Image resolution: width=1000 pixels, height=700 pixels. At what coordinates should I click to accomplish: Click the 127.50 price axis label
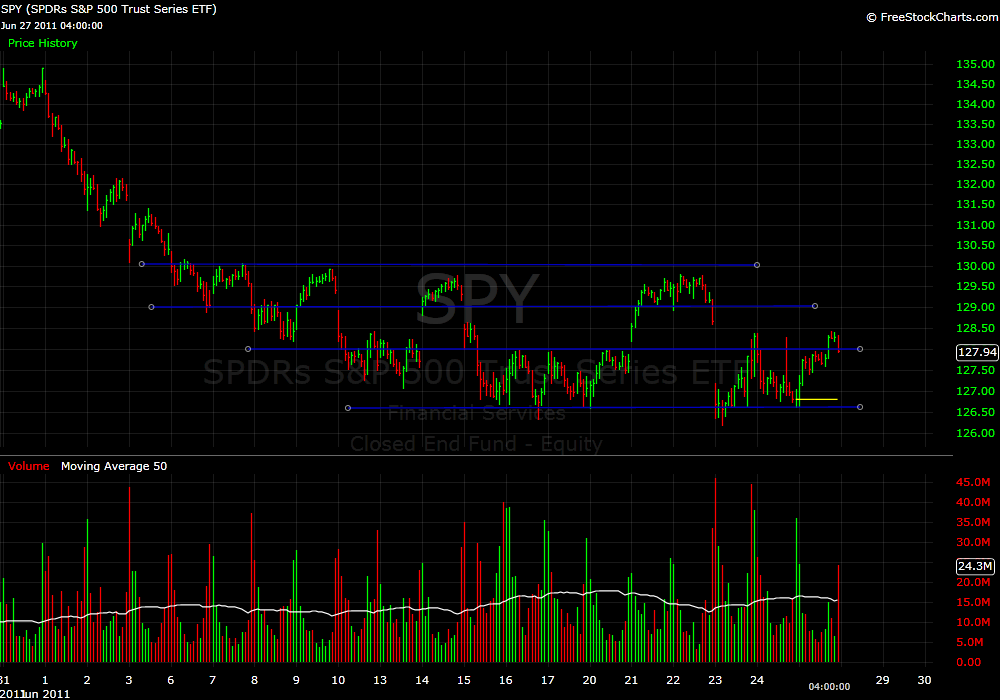click(975, 370)
